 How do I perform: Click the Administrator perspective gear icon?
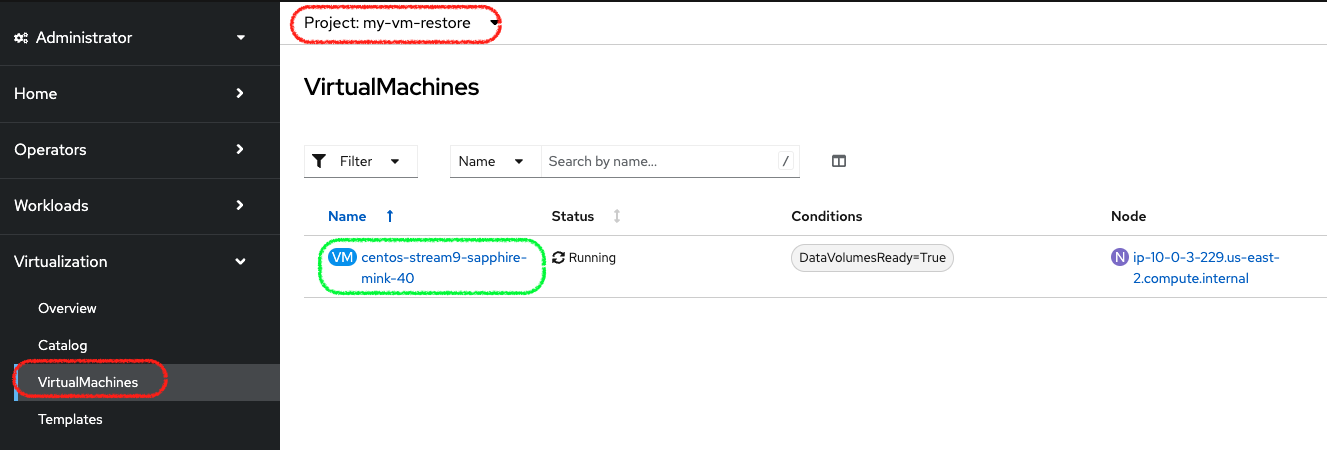pos(21,38)
